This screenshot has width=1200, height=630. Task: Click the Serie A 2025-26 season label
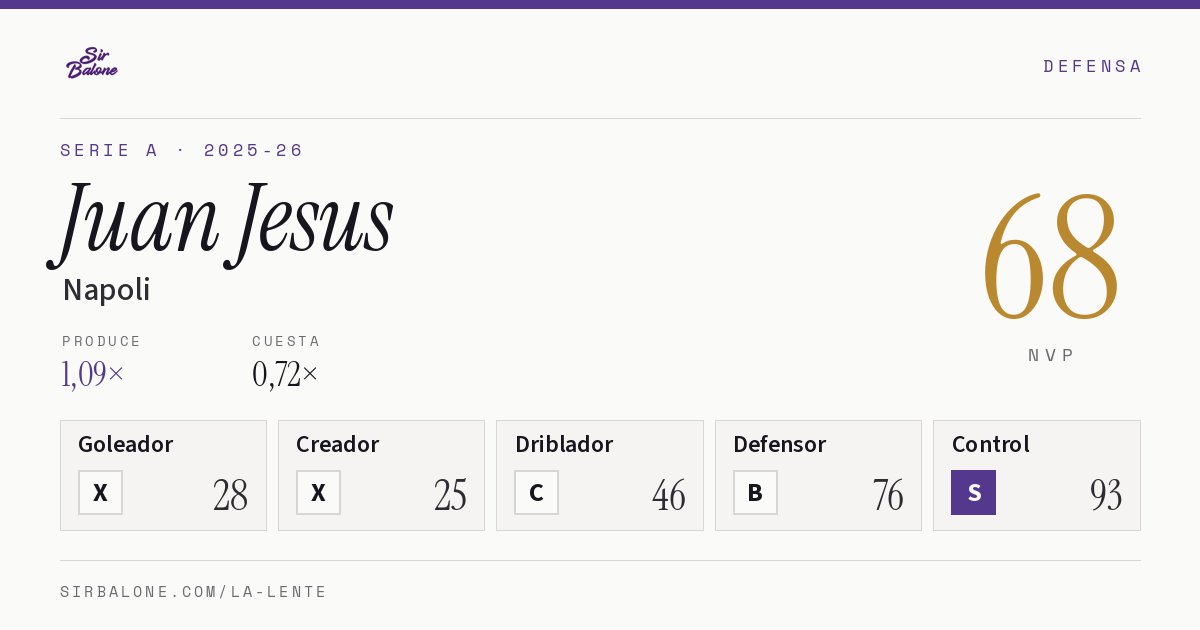click(182, 150)
